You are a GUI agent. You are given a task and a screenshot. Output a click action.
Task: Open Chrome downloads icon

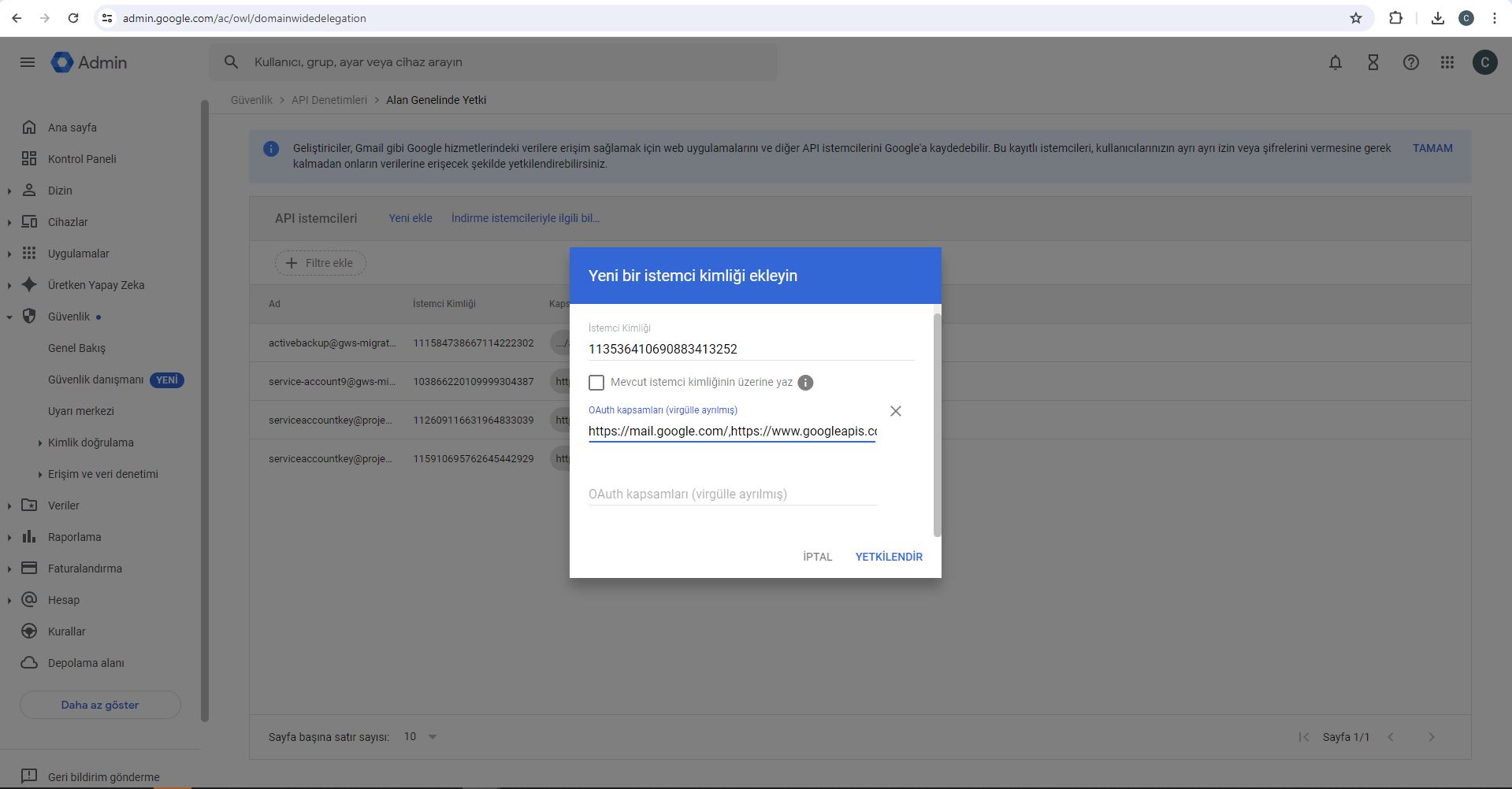point(1437,18)
